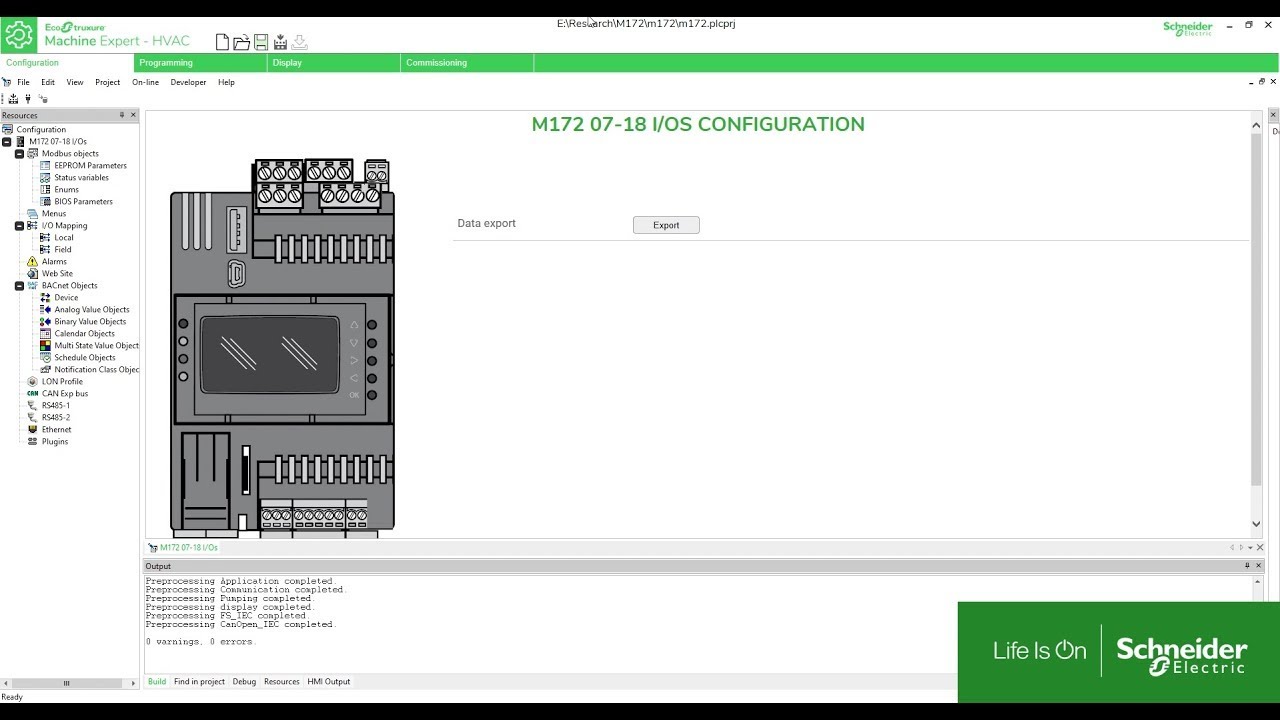Click the plug connect icon in toolbar
The height and width of the screenshot is (720, 1280).
coord(28,99)
